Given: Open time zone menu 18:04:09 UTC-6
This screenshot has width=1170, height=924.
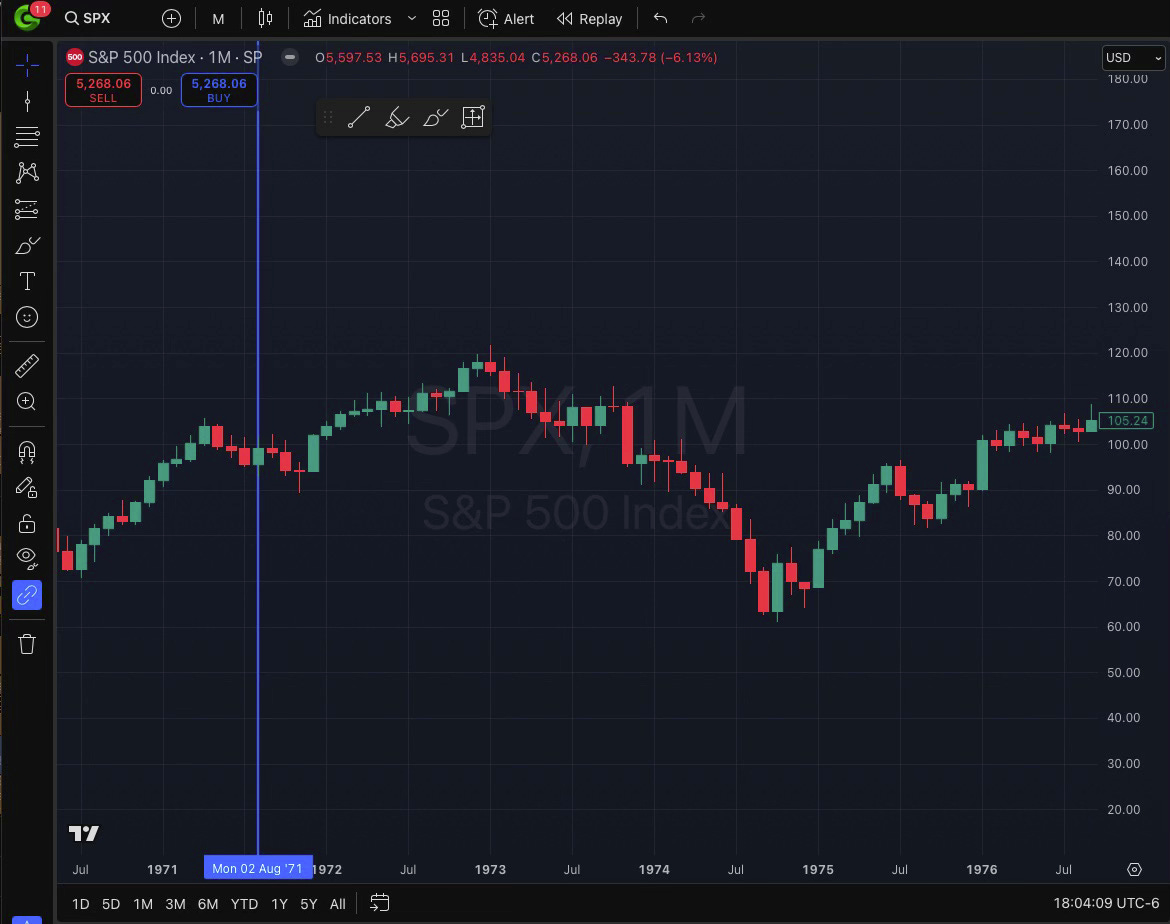Looking at the screenshot, I should coord(1106,903).
